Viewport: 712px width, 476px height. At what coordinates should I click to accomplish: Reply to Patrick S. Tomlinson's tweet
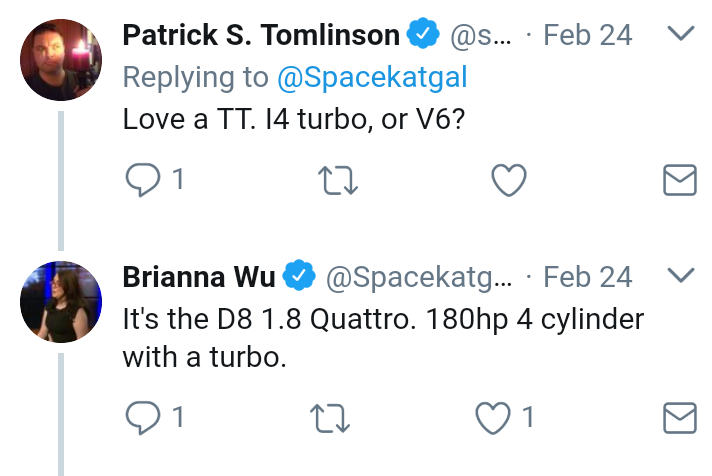(x=143, y=180)
